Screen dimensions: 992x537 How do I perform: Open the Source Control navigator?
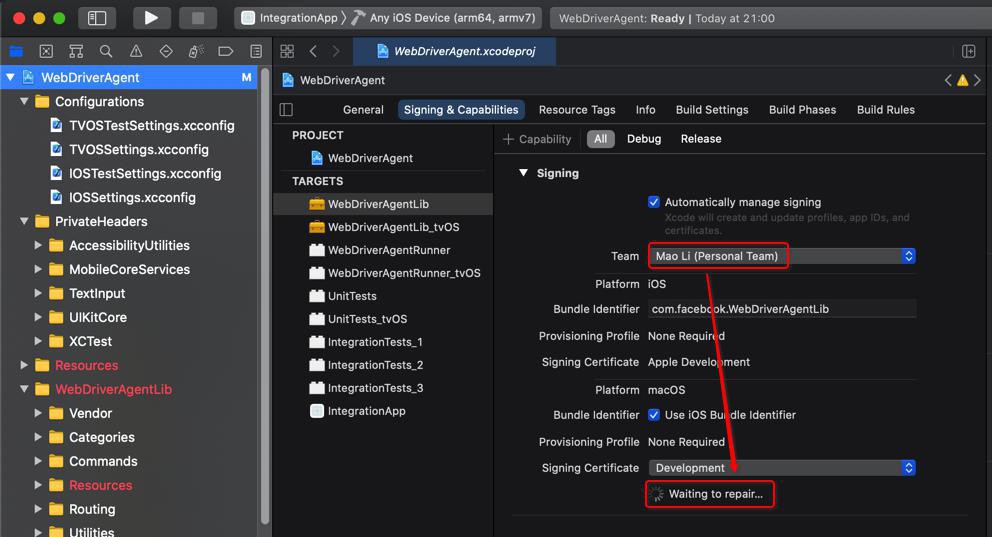tap(46, 51)
